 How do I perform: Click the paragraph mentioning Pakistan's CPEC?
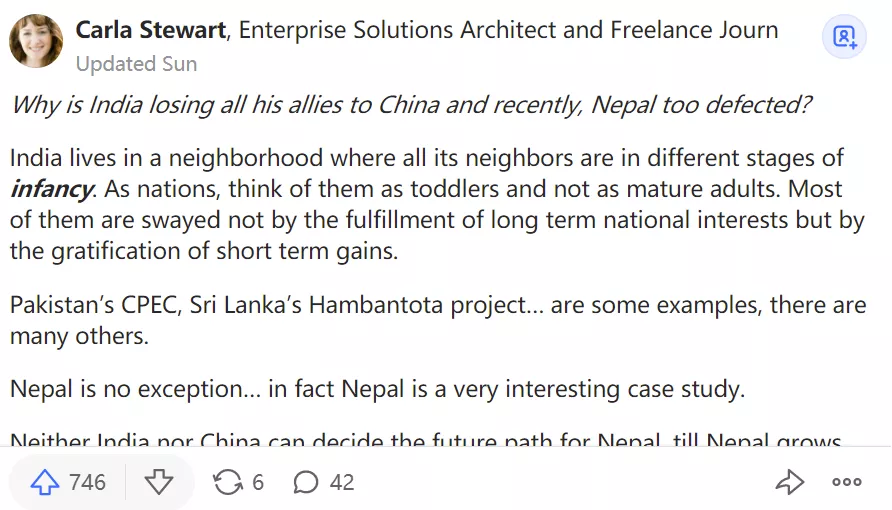point(437,320)
